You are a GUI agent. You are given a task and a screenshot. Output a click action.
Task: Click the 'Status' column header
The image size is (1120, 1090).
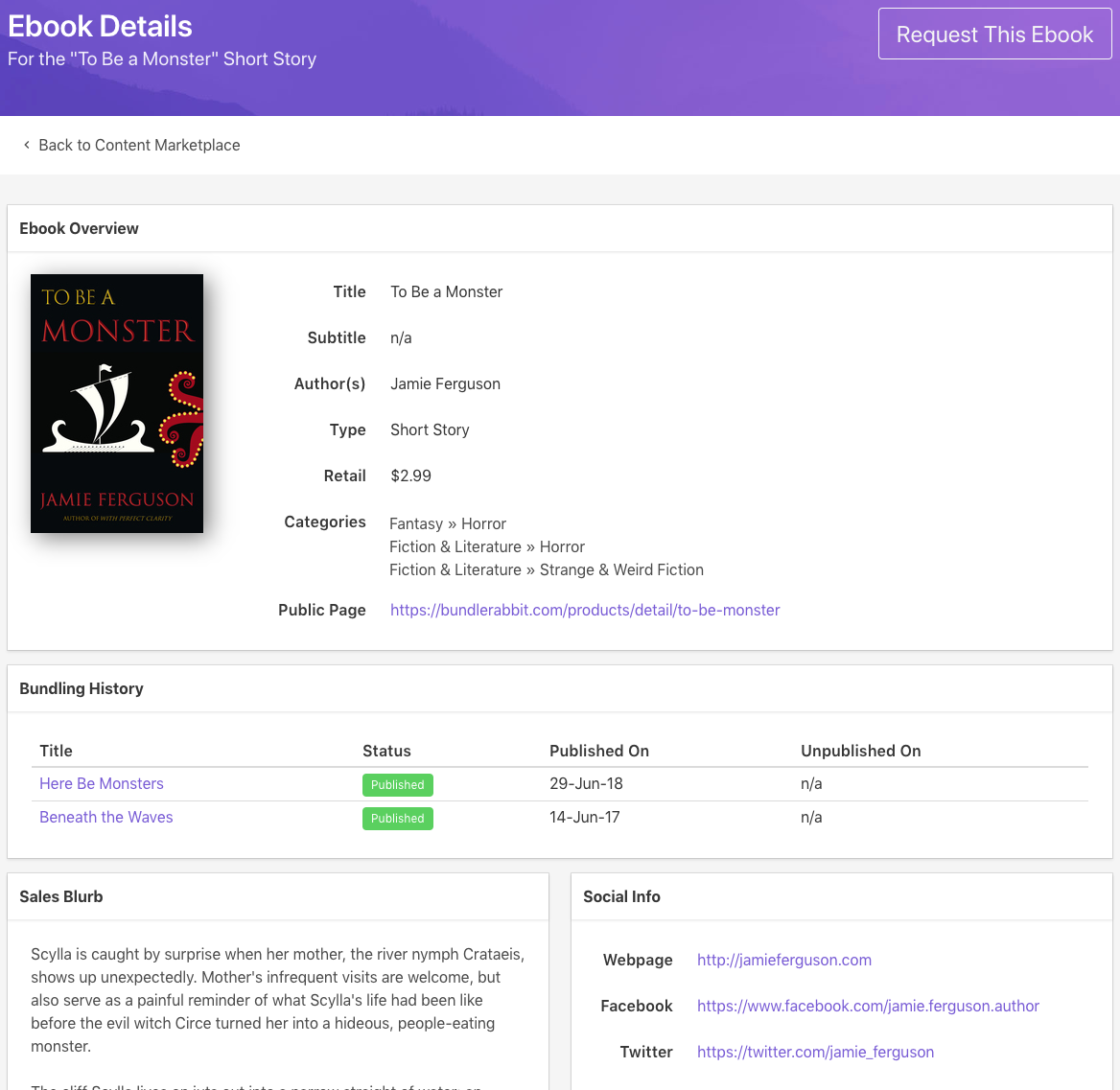pyautogui.click(x=387, y=751)
